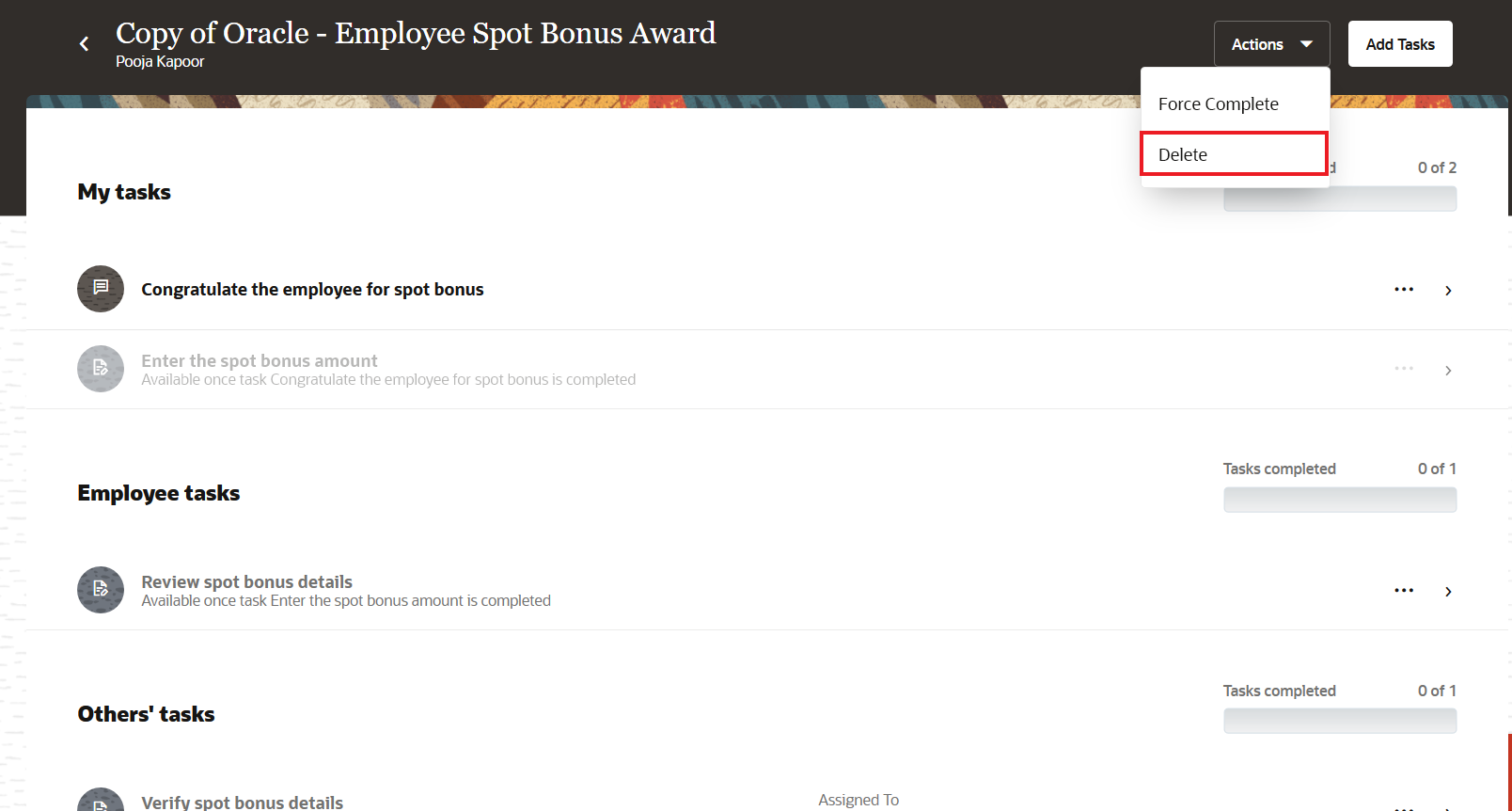Screen dimensions: 1512x811
Task: Open the Actions dropdown menu
Action: (1271, 44)
